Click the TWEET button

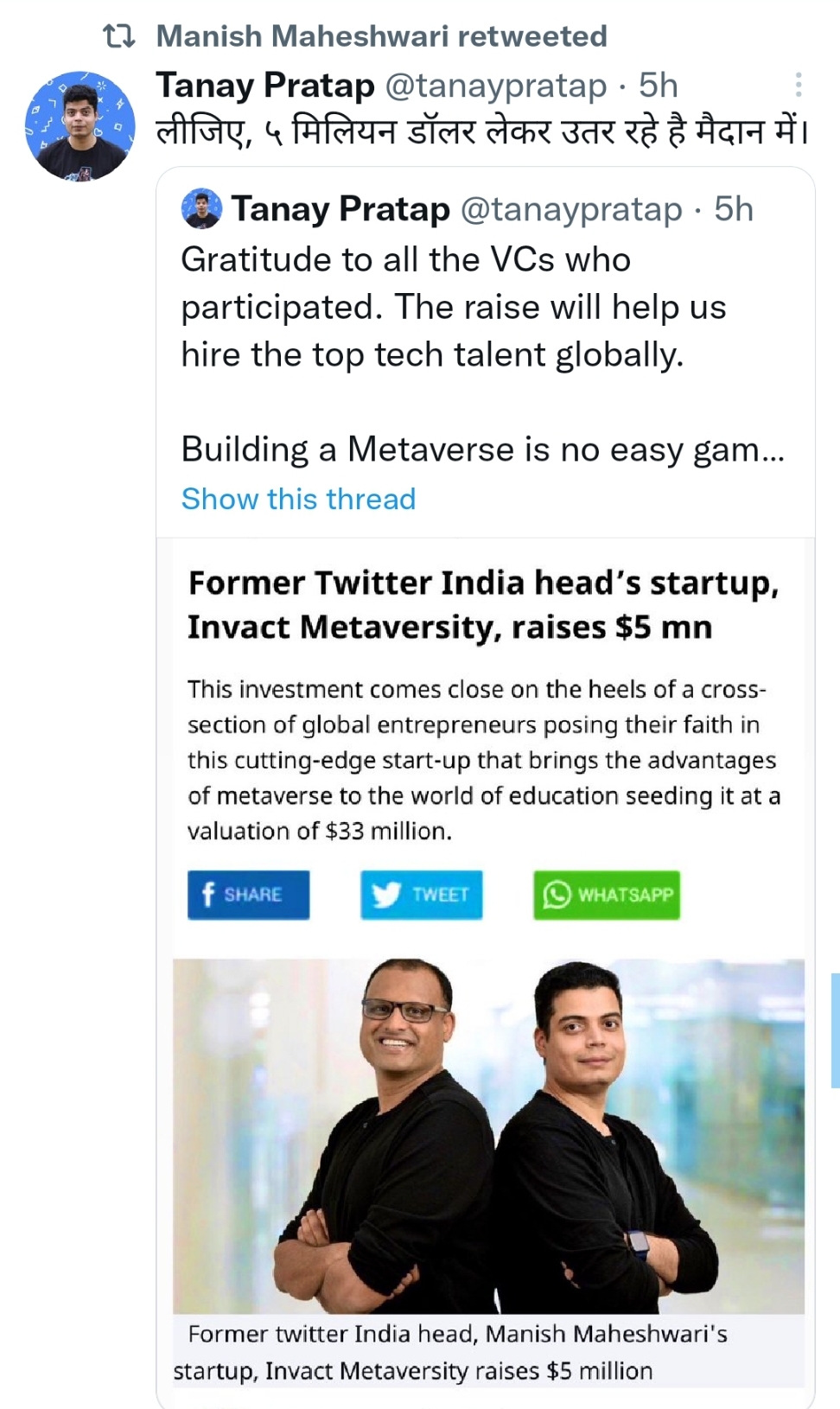422,895
